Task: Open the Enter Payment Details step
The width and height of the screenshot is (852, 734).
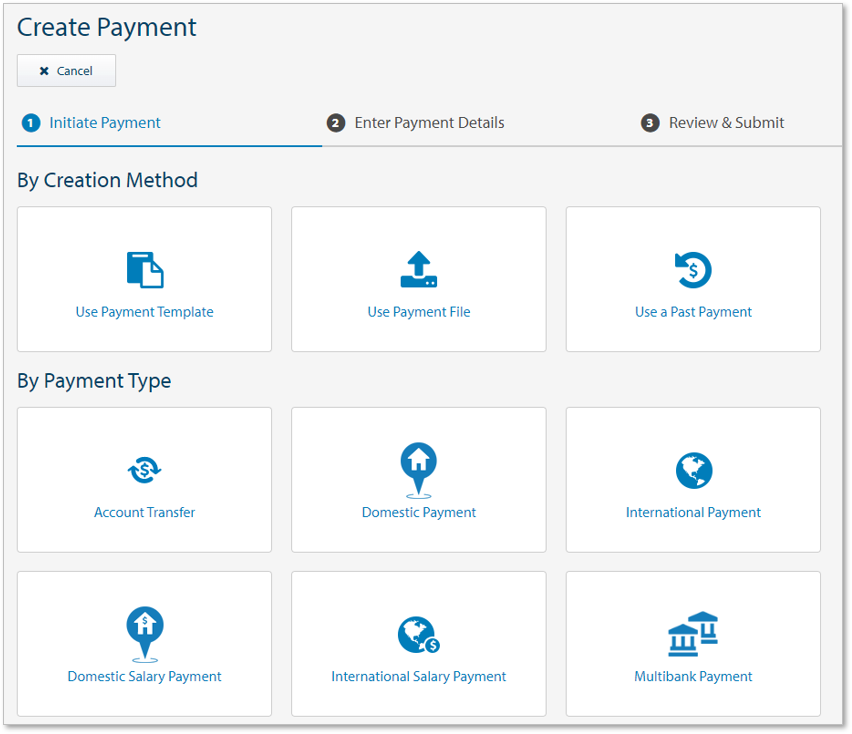Action: point(430,122)
